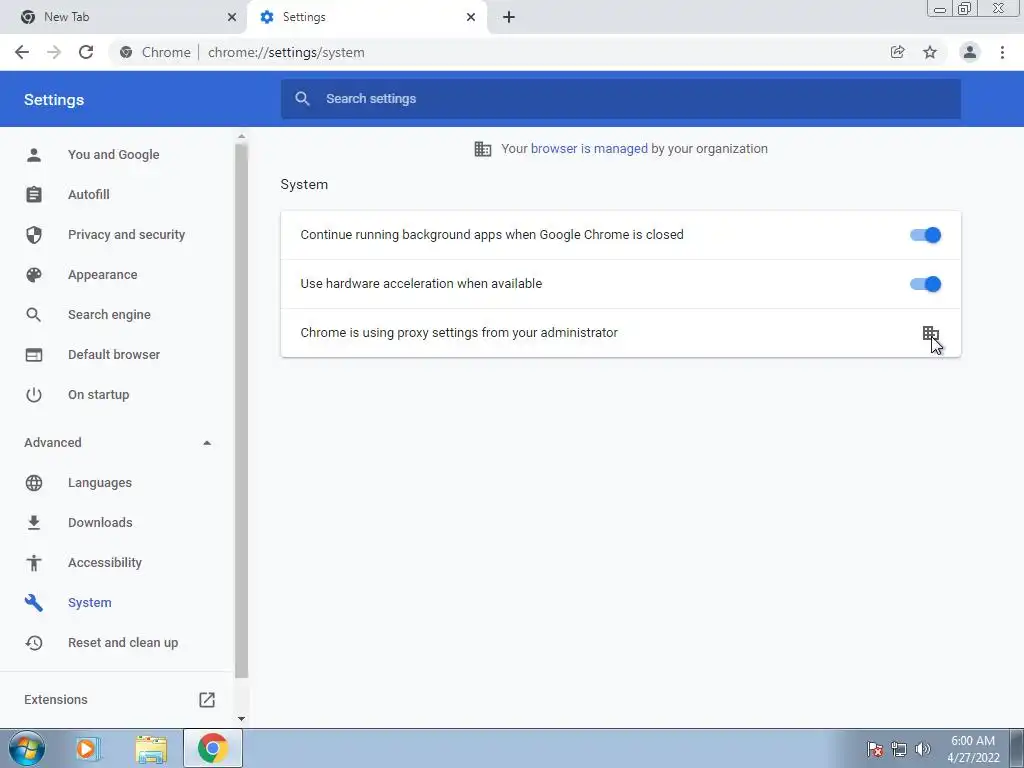Switch to the New Tab tab
This screenshot has height=768, width=1024.
tap(123, 17)
